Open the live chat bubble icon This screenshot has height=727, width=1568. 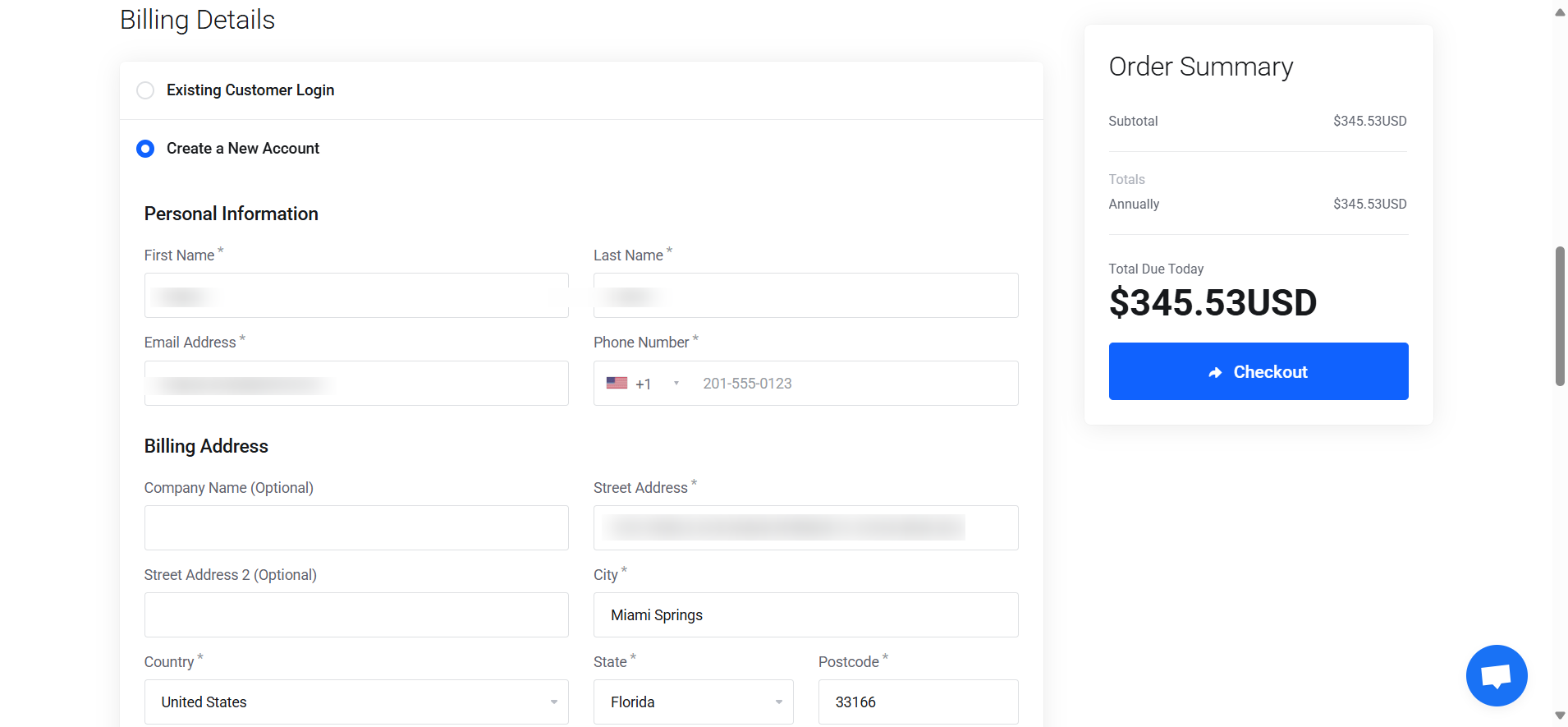[x=1496, y=675]
